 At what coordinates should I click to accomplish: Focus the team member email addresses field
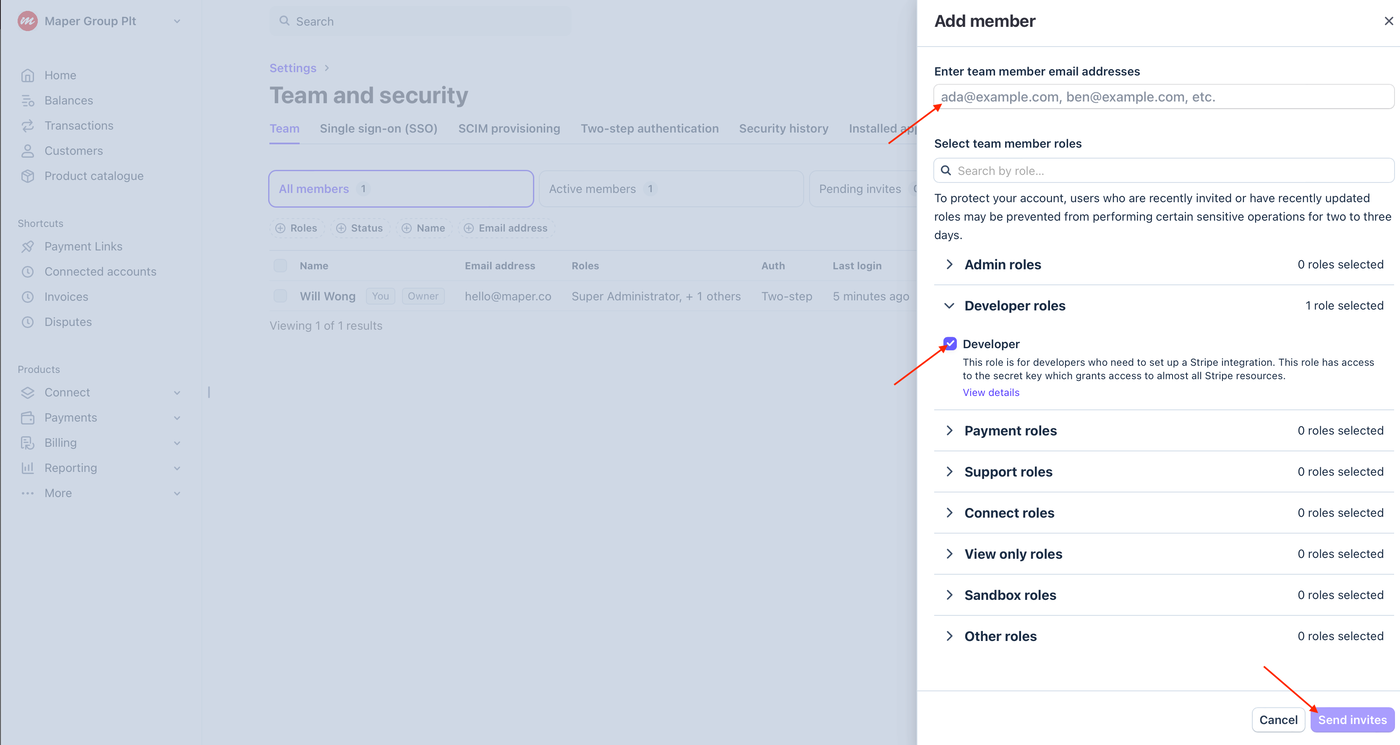click(x=1164, y=97)
